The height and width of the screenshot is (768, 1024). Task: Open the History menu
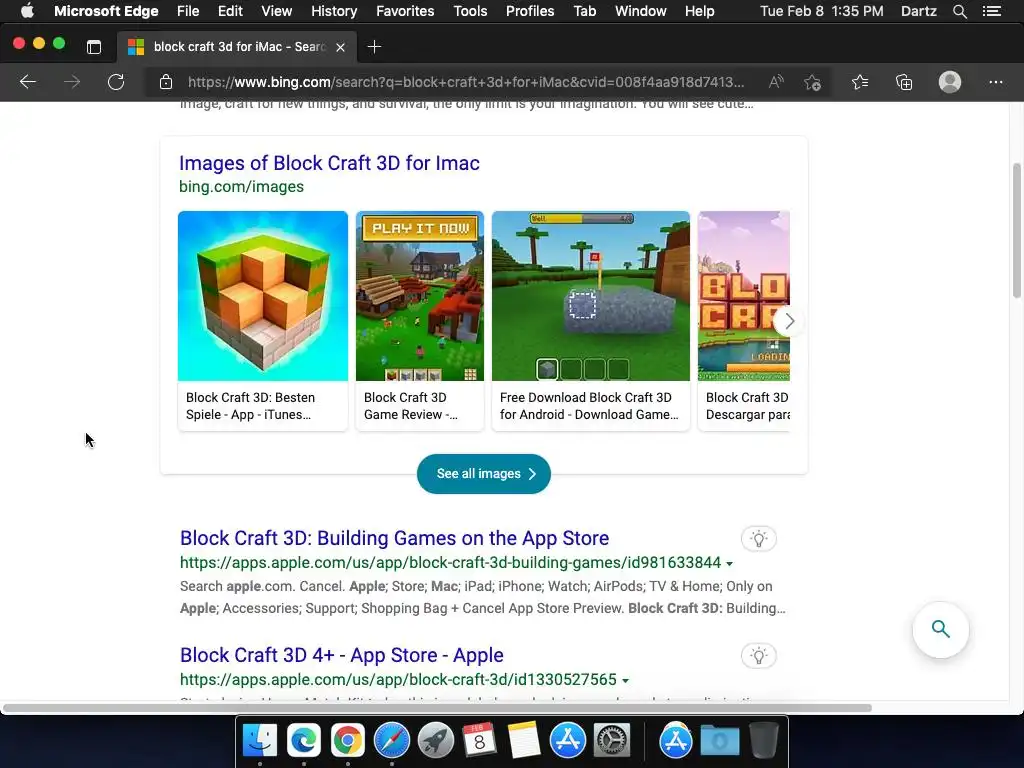click(334, 11)
